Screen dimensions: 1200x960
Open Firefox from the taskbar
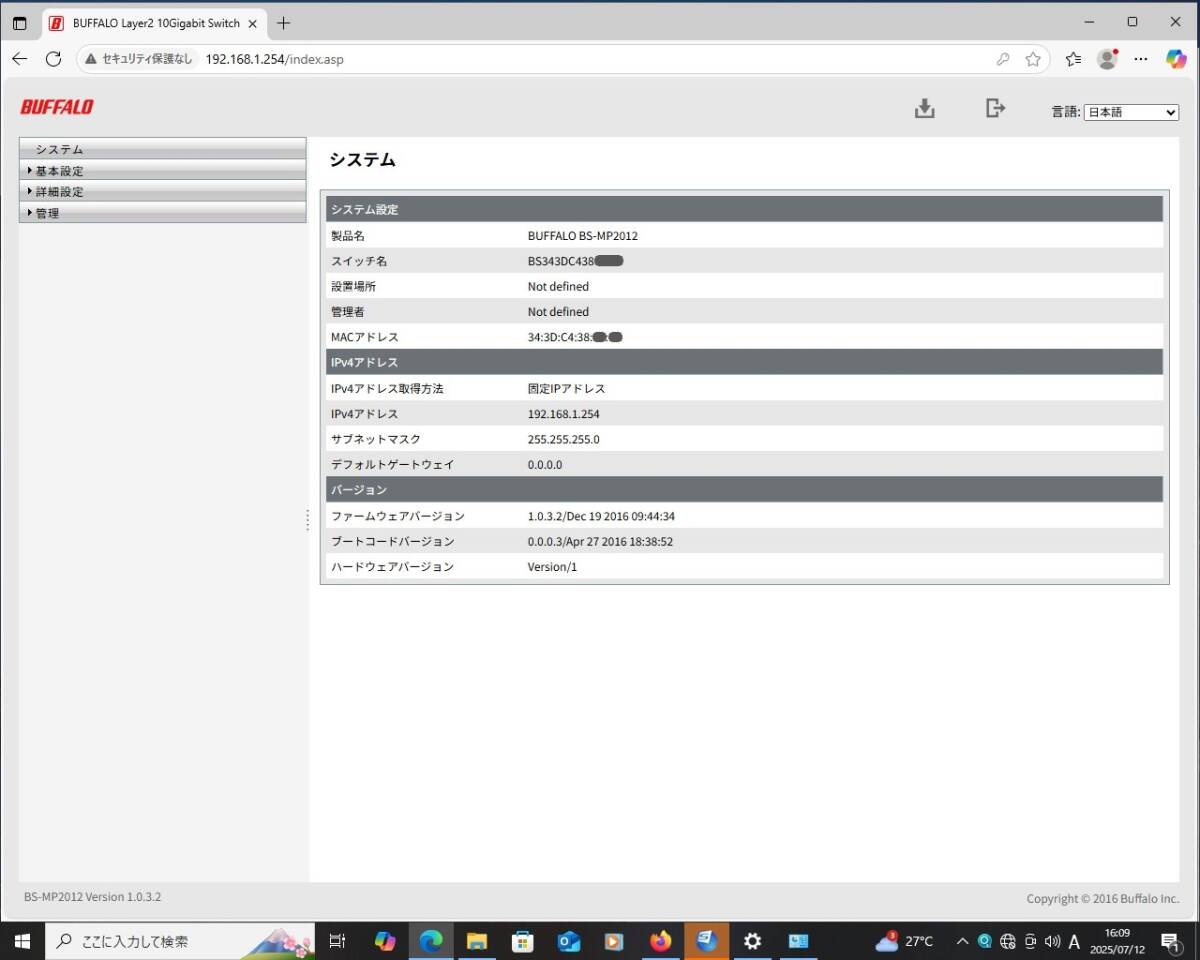660,941
